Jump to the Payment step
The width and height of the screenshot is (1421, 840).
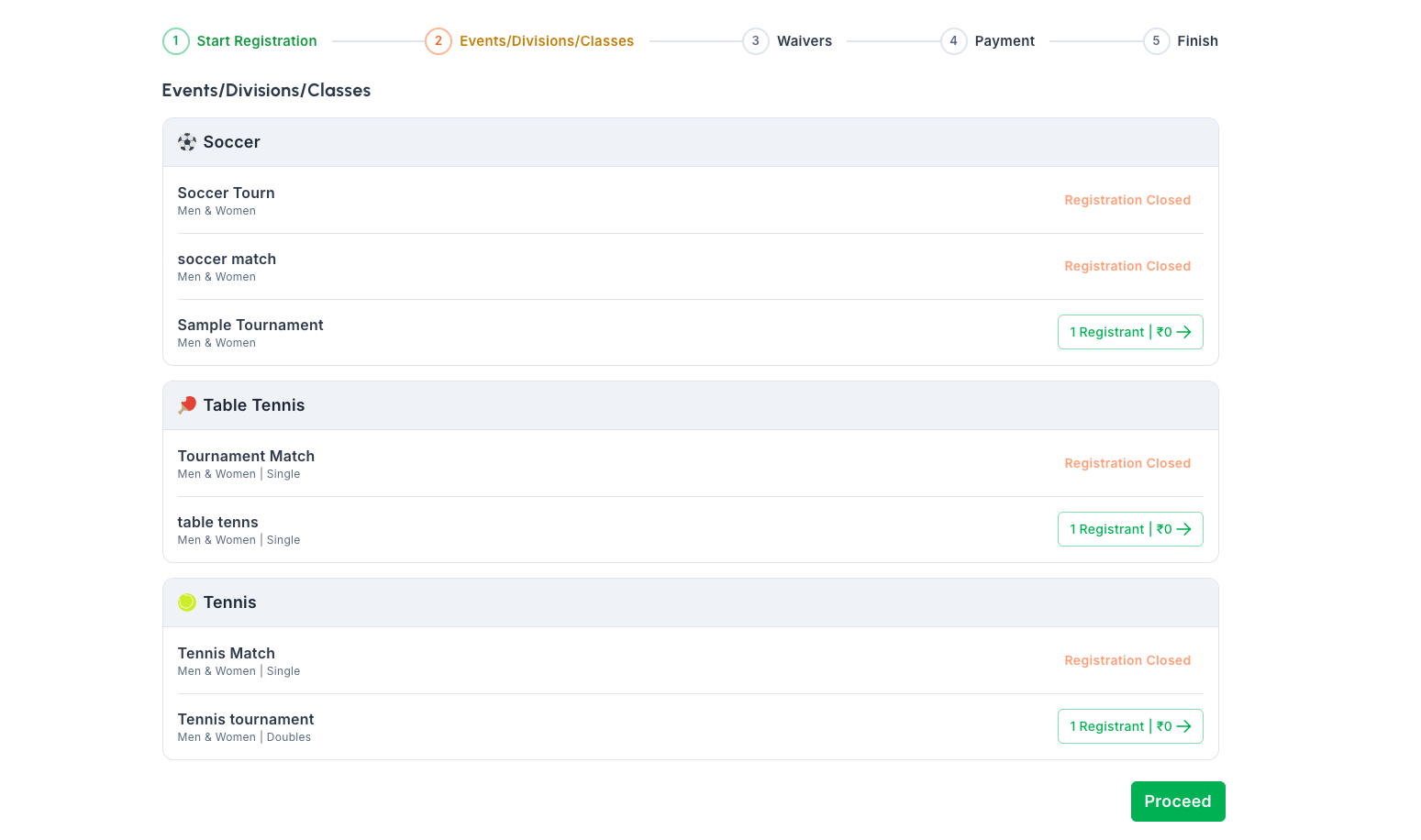point(1005,41)
